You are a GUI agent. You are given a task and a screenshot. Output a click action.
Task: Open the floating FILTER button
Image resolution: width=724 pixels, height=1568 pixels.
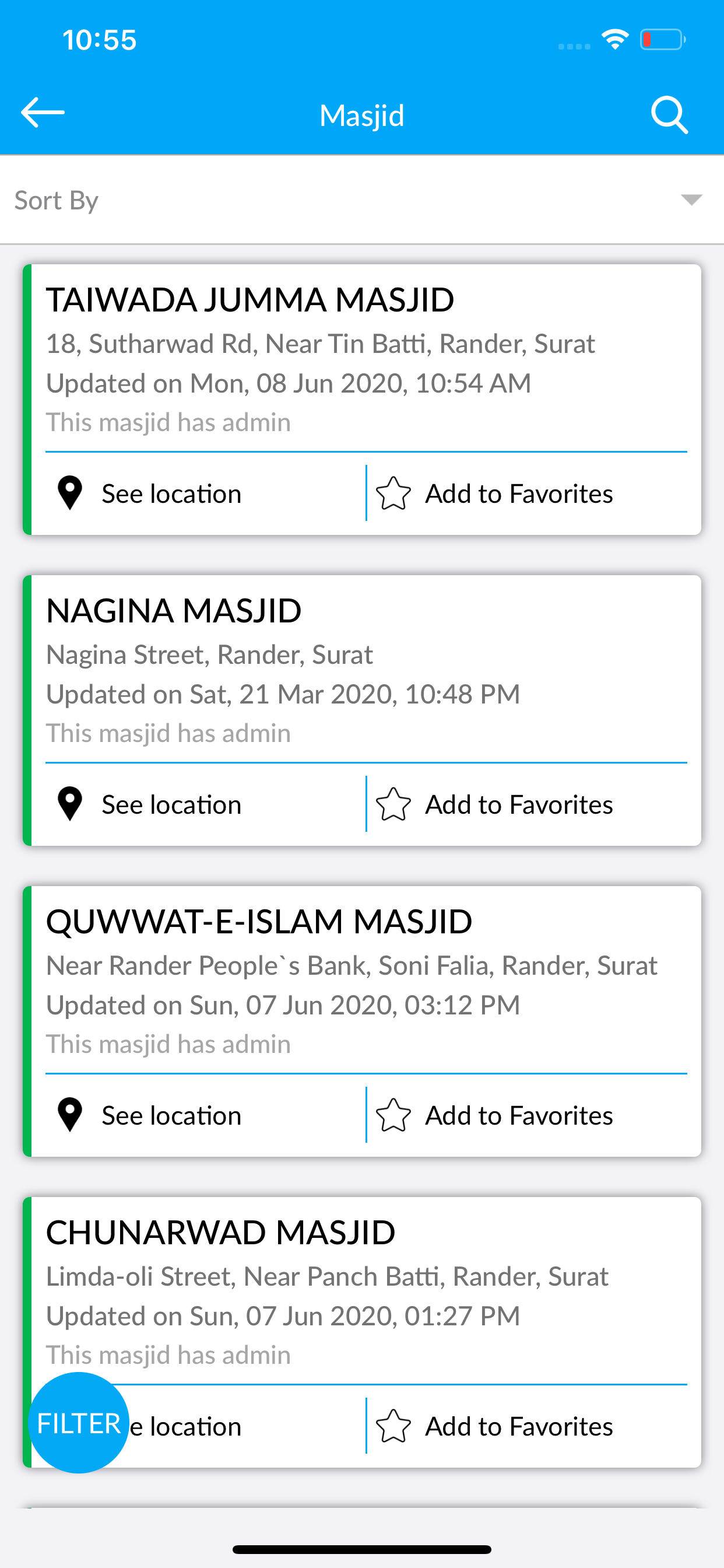[79, 1423]
